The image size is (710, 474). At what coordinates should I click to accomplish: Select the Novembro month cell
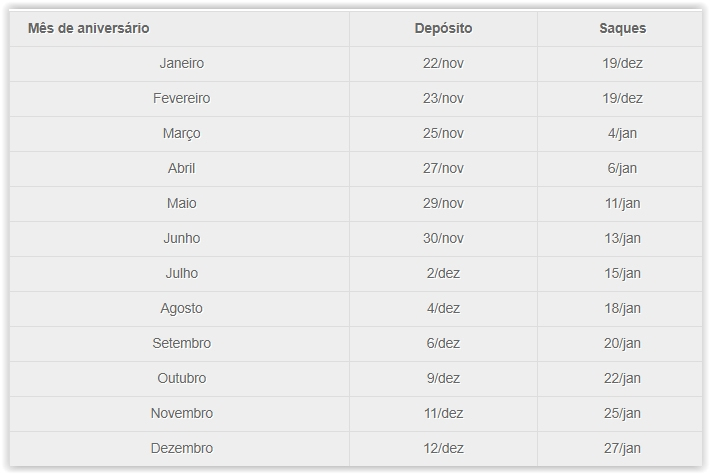pos(181,413)
